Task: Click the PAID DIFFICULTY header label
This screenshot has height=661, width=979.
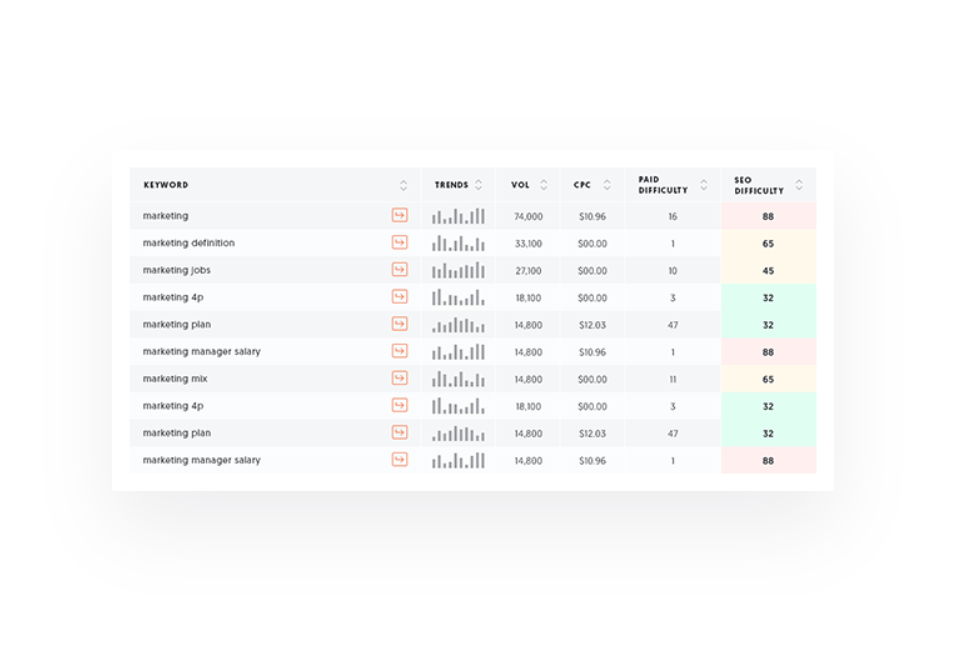Action: 663,185
